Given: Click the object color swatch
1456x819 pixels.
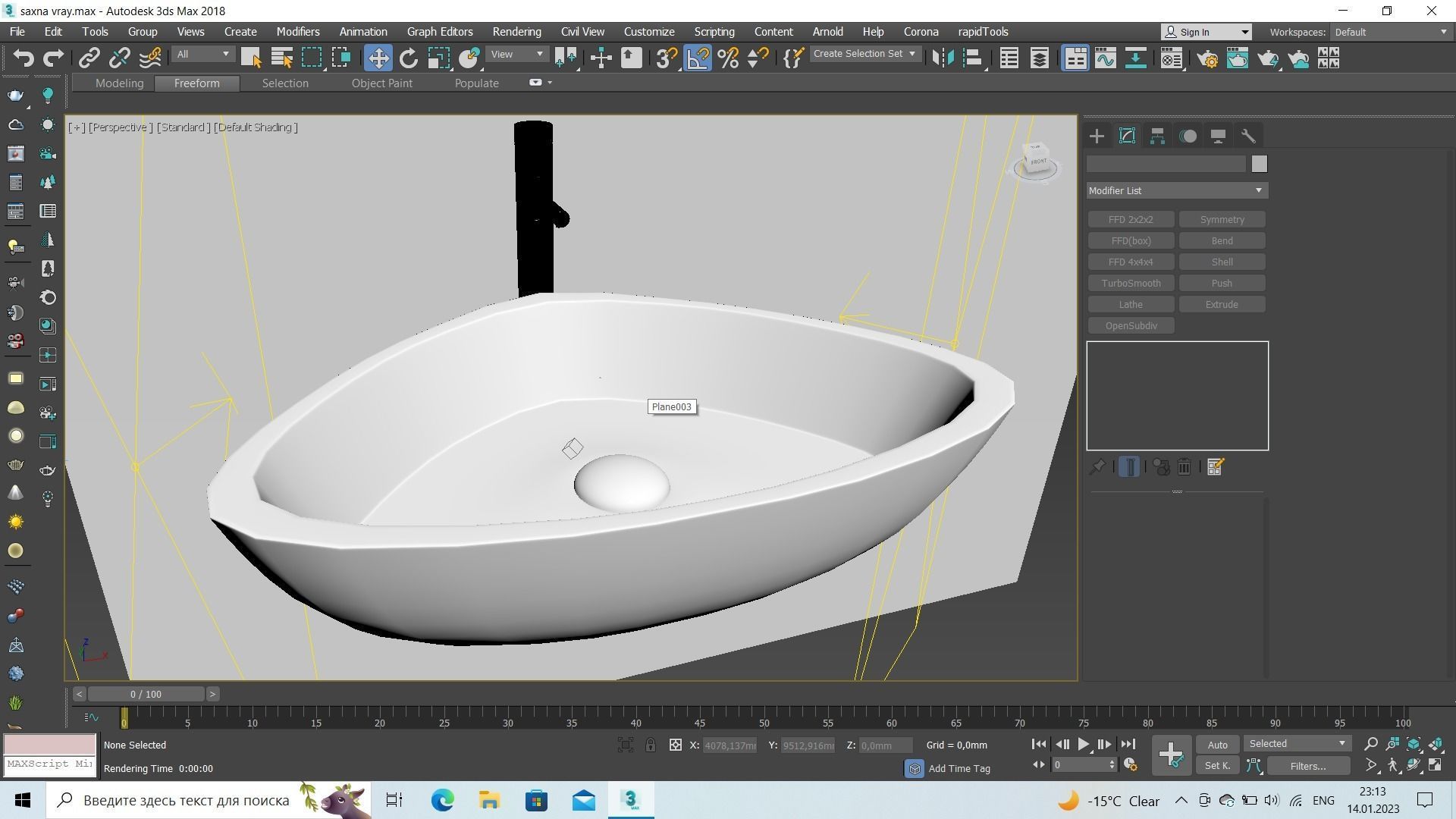Looking at the screenshot, I should tap(1259, 164).
